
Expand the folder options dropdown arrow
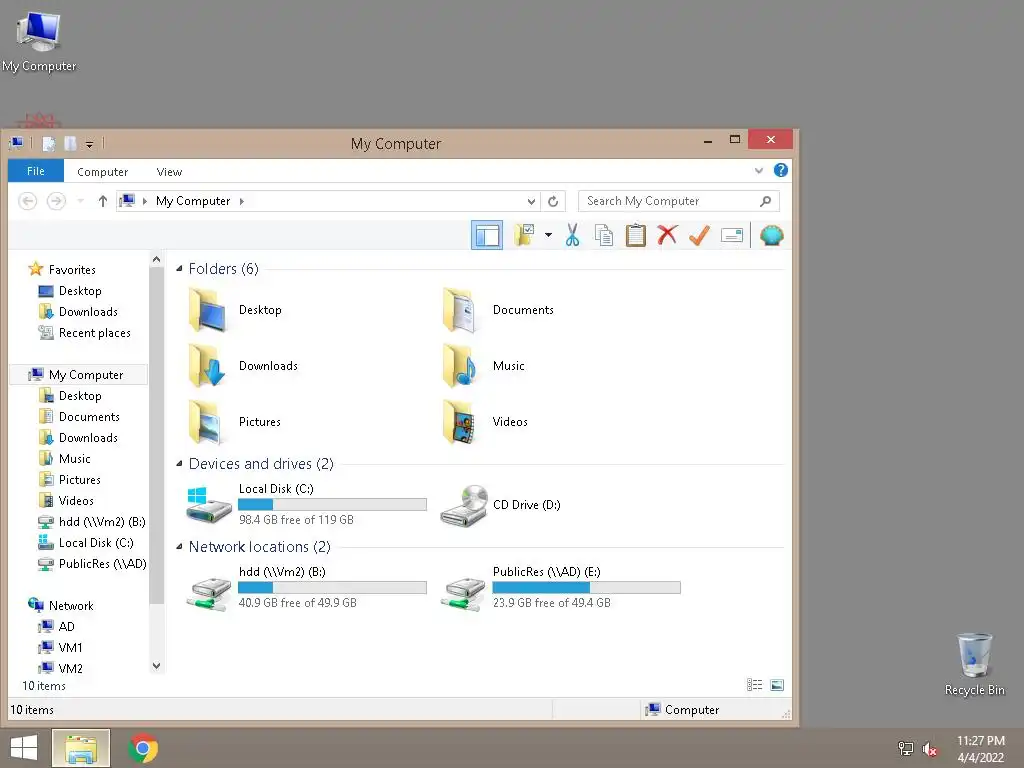point(548,235)
